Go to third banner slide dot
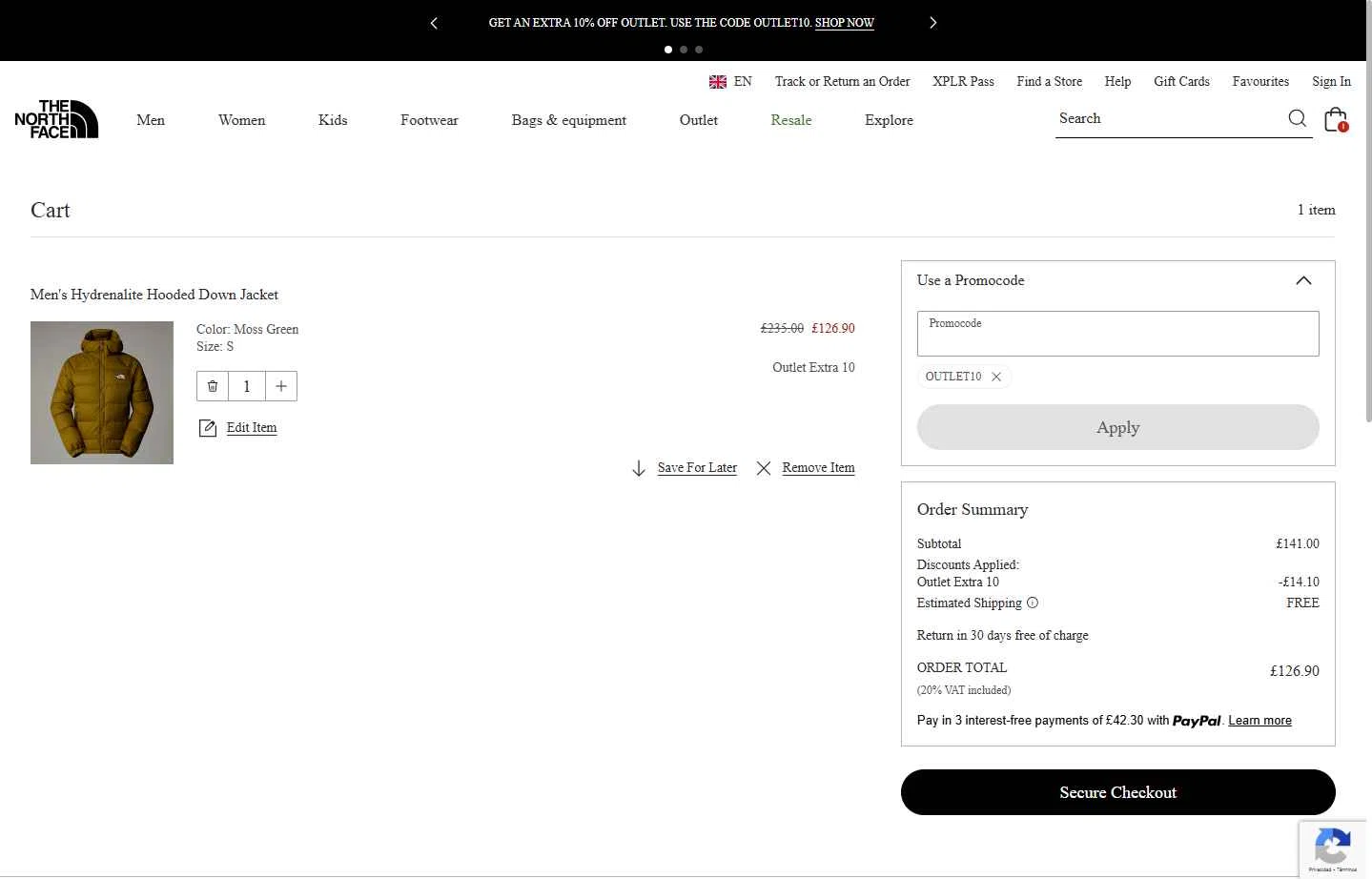This screenshot has height=879, width=1372. (699, 50)
